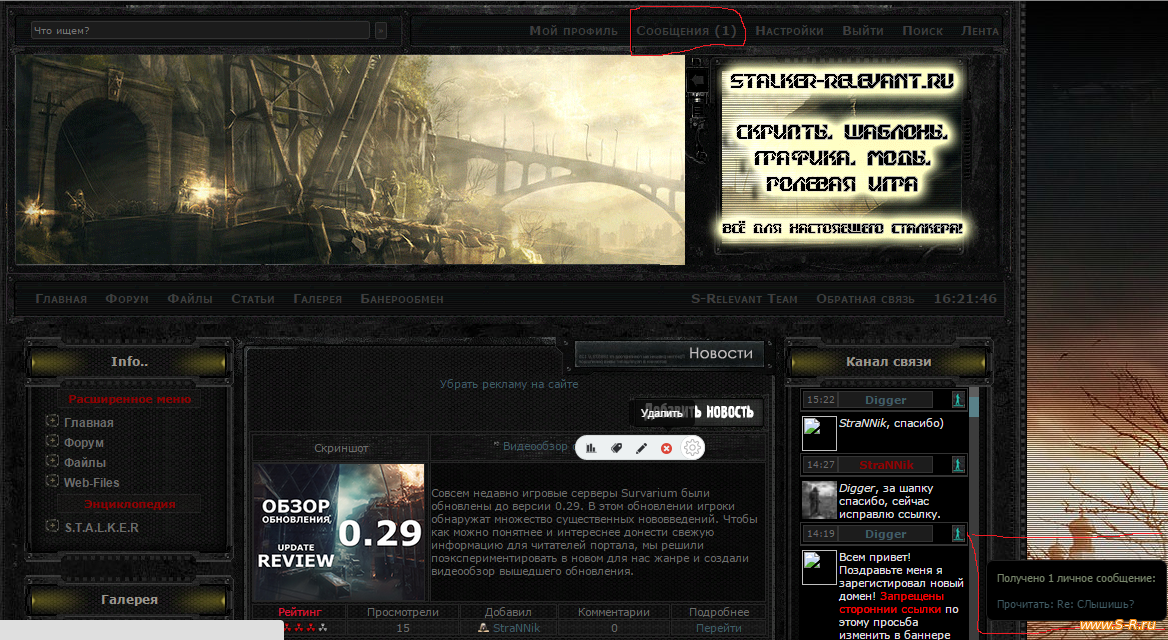Click the views count 15
The width and height of the screenshot is (1168, 640).
(x=403, y=628)
